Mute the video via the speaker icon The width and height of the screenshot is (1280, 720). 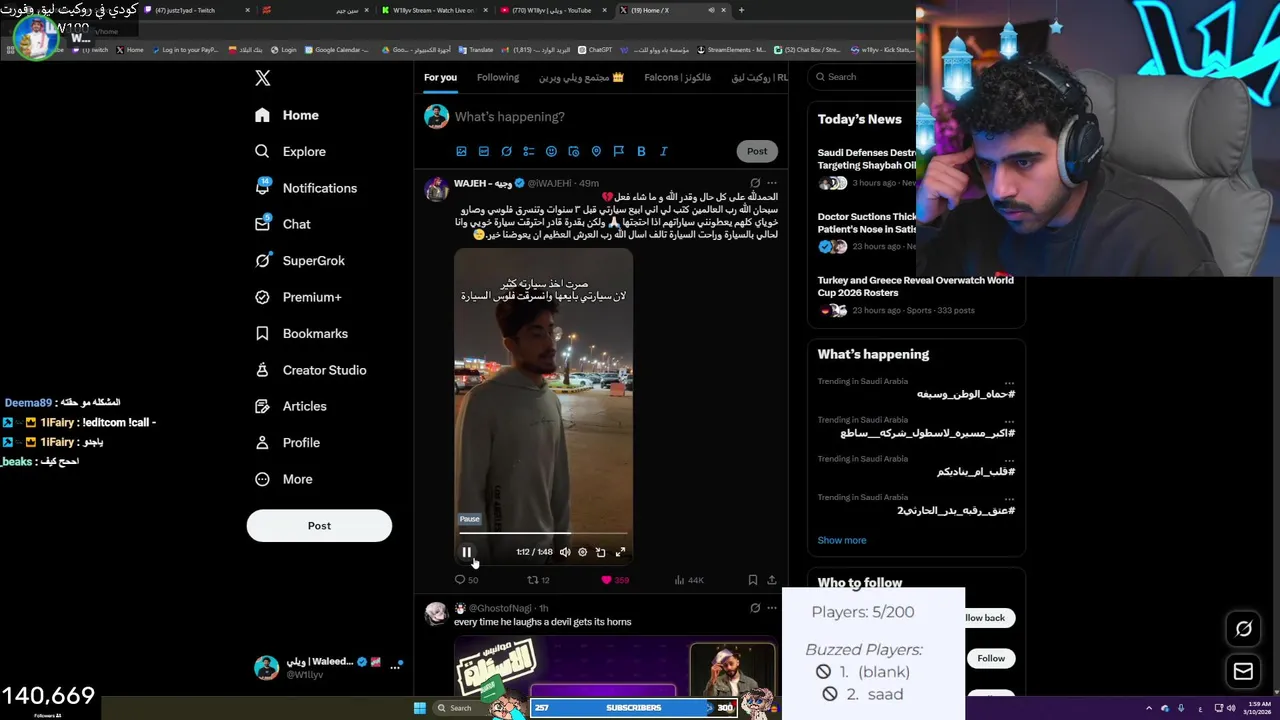565,552
